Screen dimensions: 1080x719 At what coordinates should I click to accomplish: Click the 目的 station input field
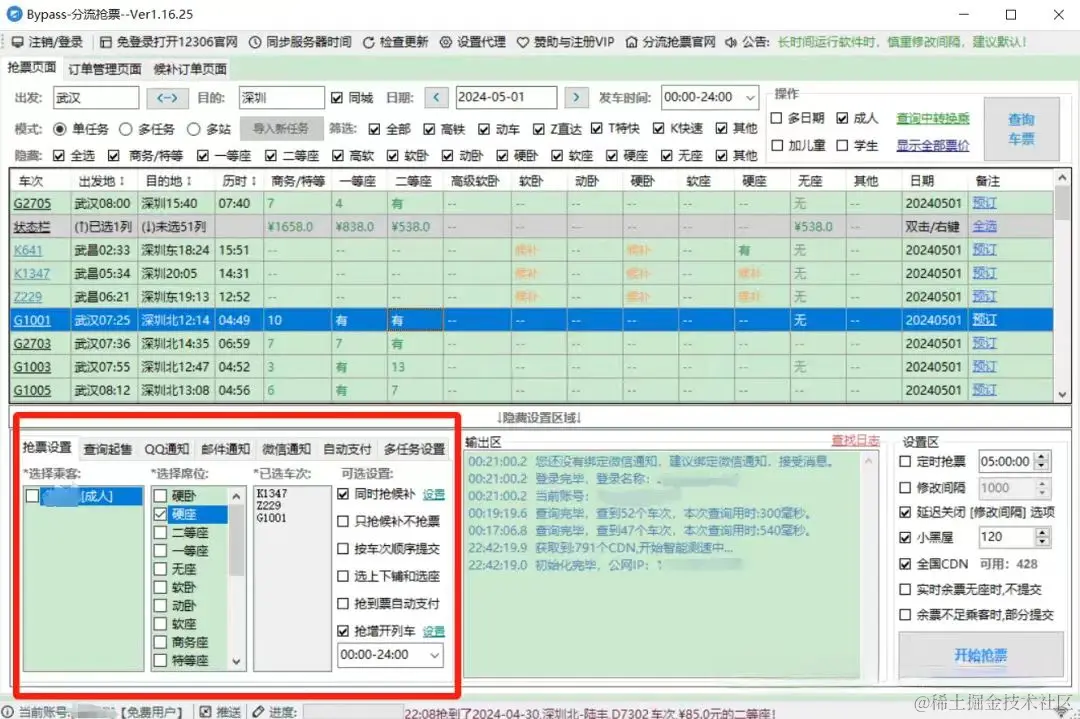pyautogui.click(x=281, y=98)
